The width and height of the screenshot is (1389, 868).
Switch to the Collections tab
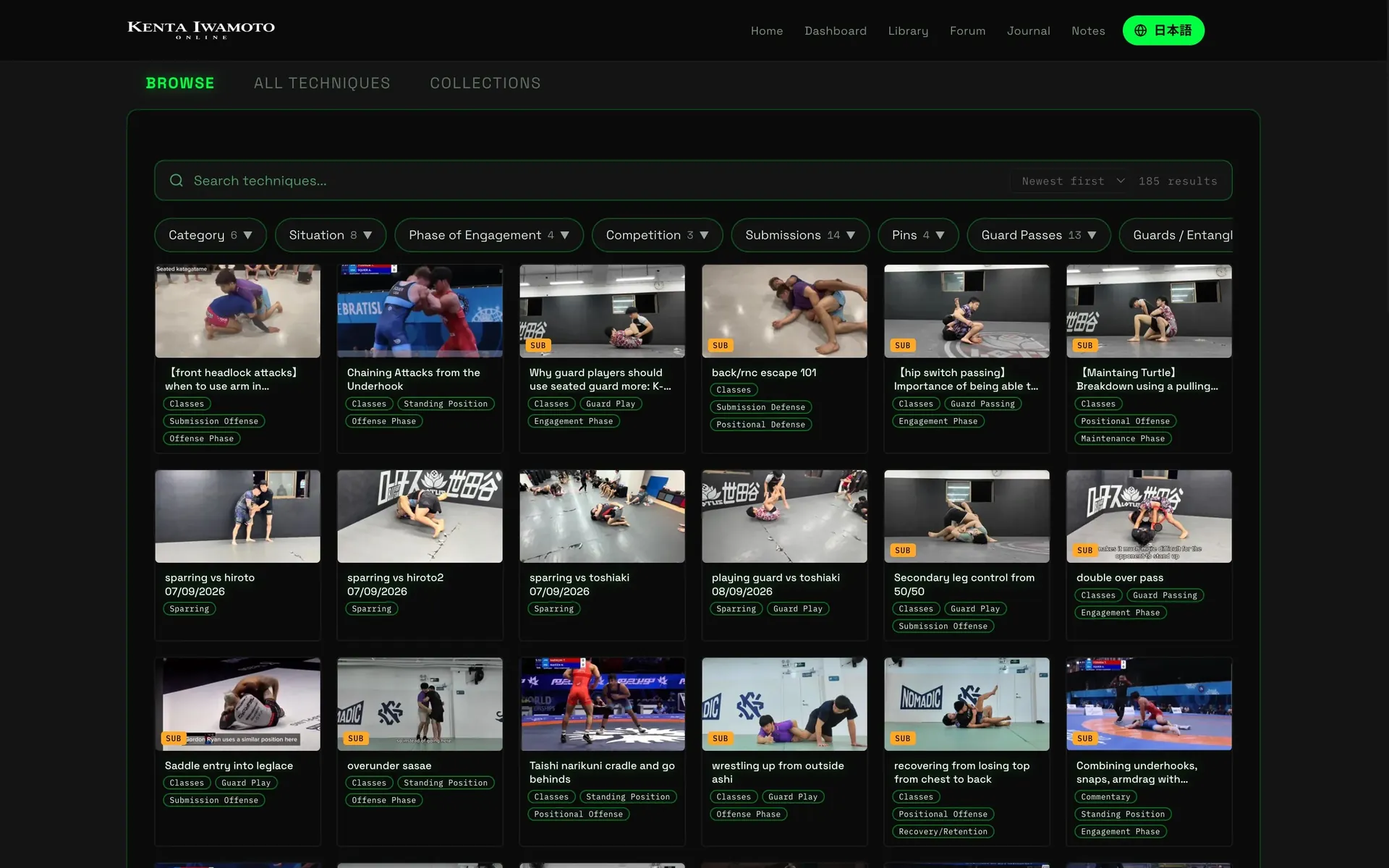coord(485,83)
